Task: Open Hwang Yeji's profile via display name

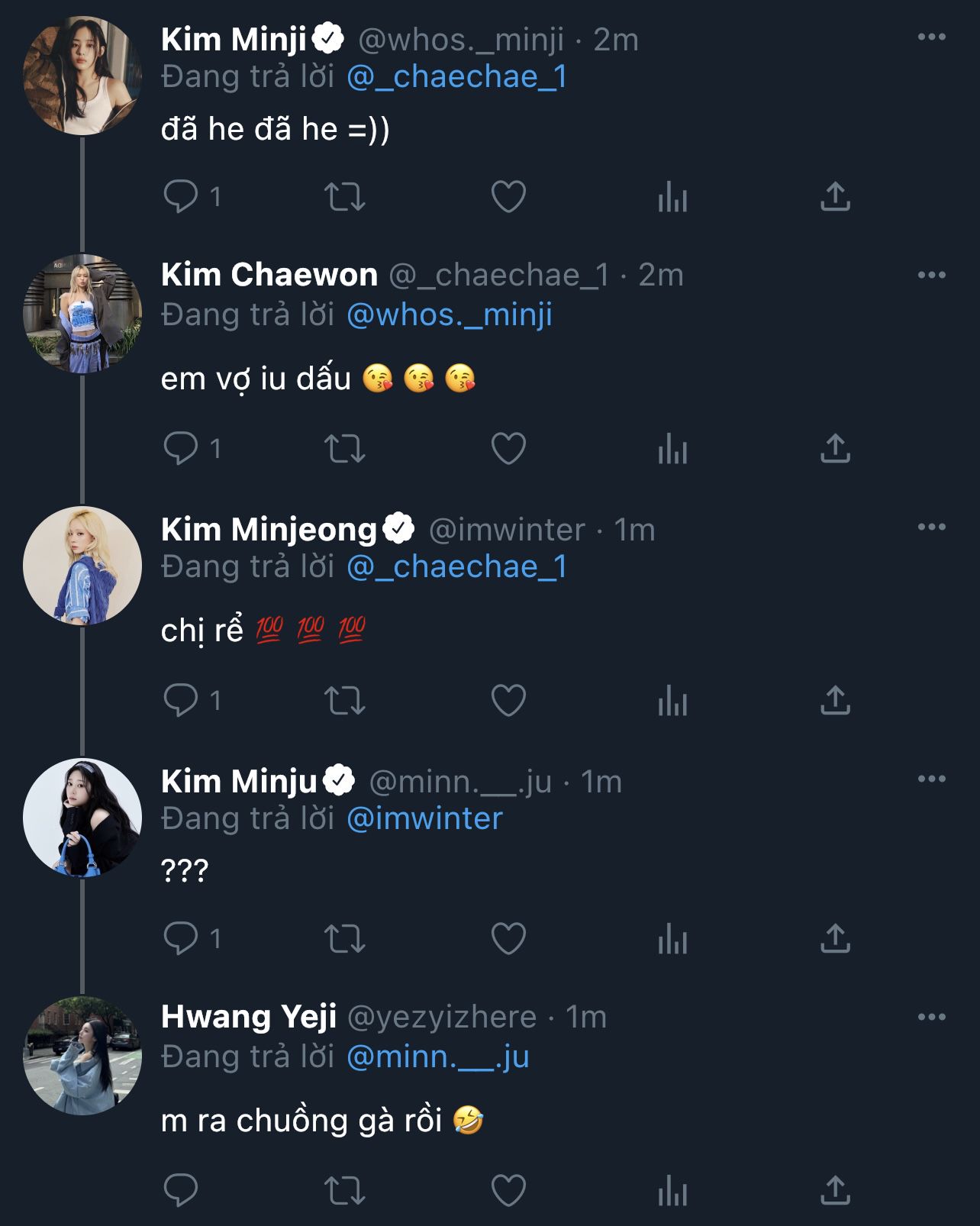Action: point(249,1017)
